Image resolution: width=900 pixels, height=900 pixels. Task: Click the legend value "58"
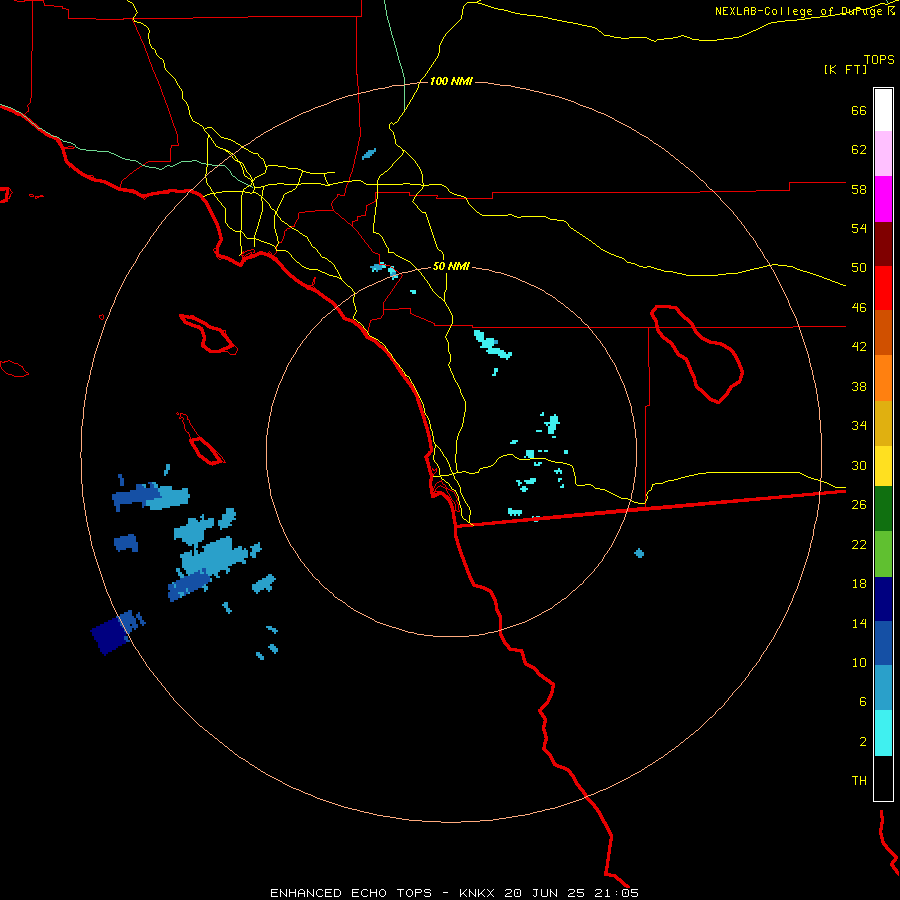(859, 189)
